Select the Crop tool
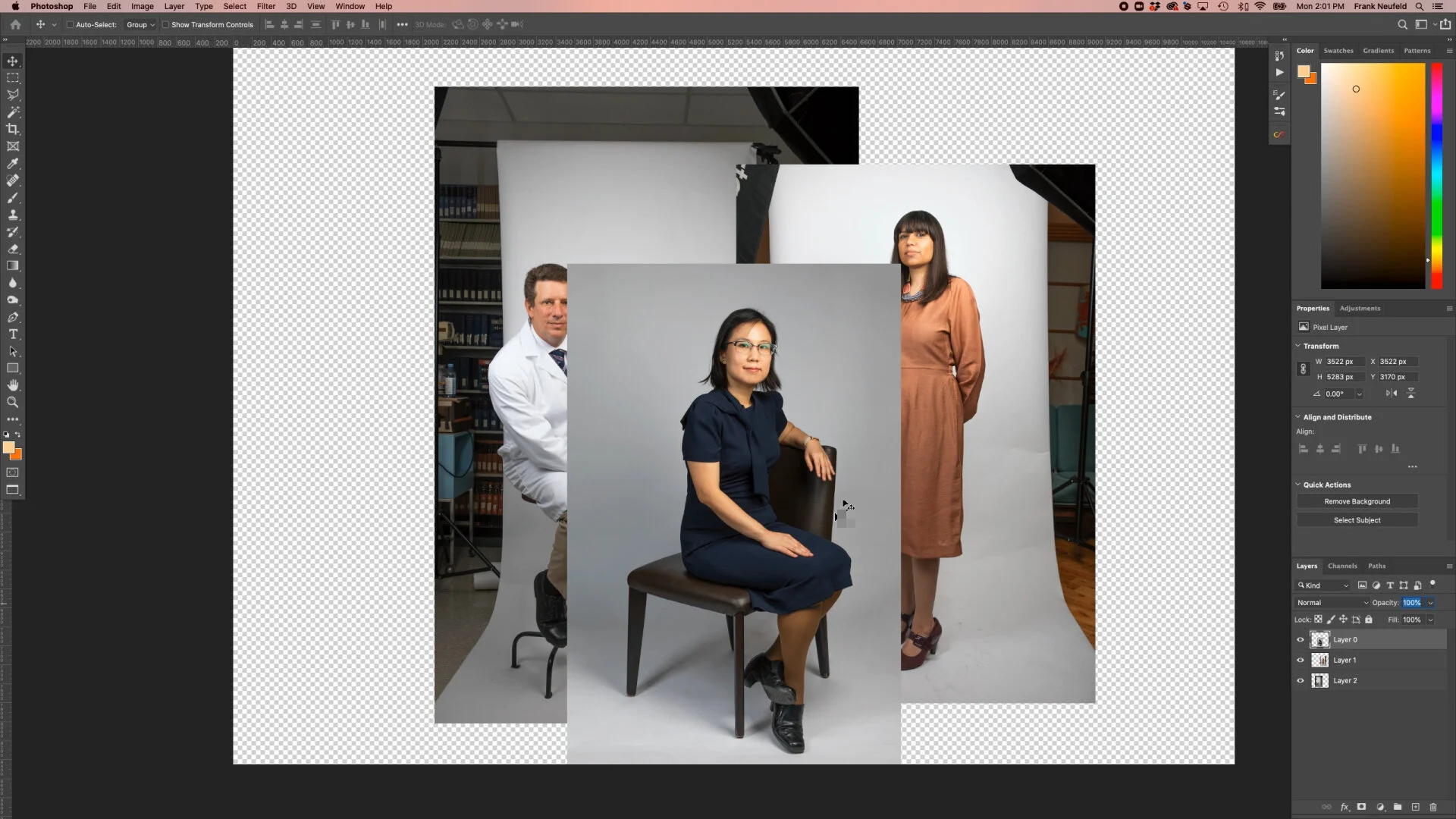The height and width of the screenshot is (819, 1456). [x=13, y=129]
